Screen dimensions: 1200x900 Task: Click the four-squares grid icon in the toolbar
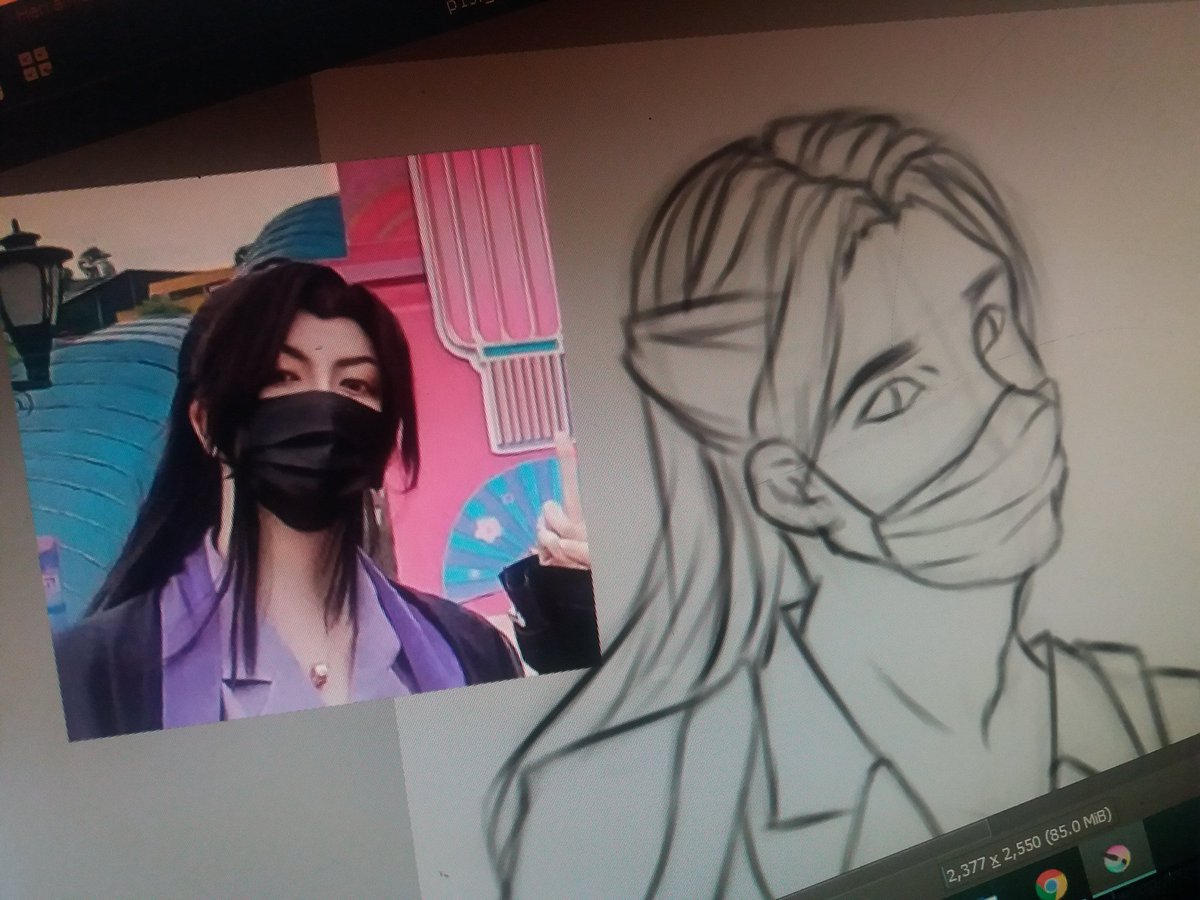click(34, 63)
